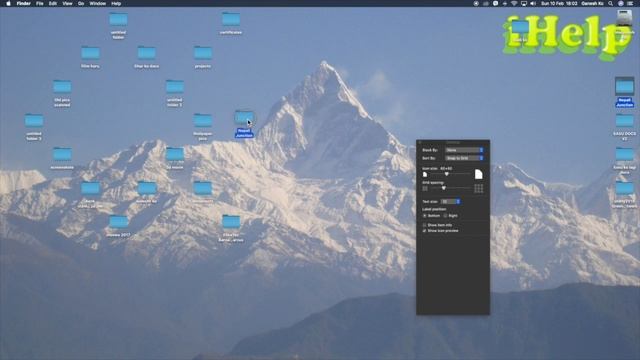Screen dimensions: 640x360
Task: Click the Siri icon in menu bar
Action: click(620, 3)
